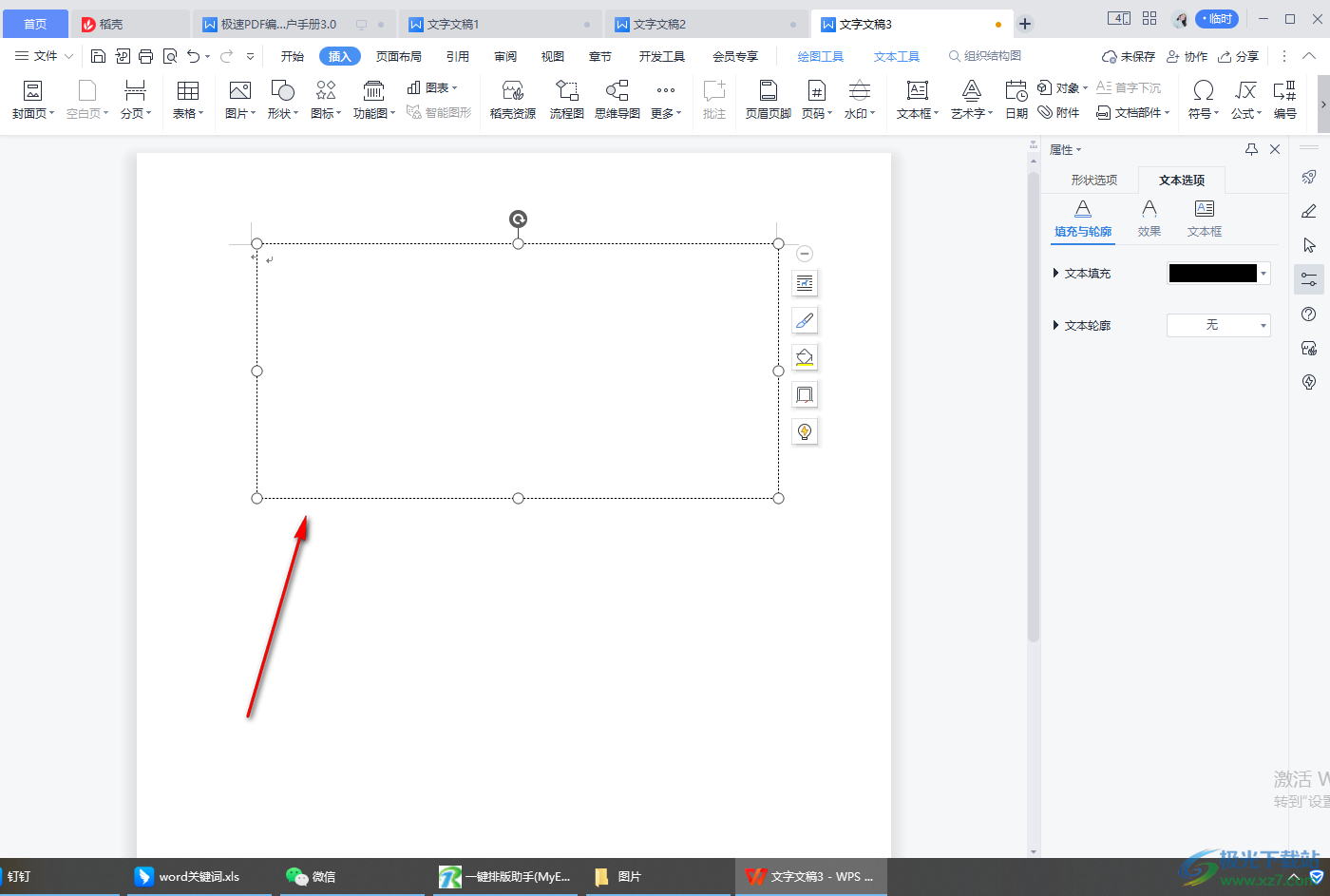This screenshot has height=896, width=1330.
Task: Switch to the 形状选项 panel tab
Action: pyautogui.click(x=1094, y=180)
